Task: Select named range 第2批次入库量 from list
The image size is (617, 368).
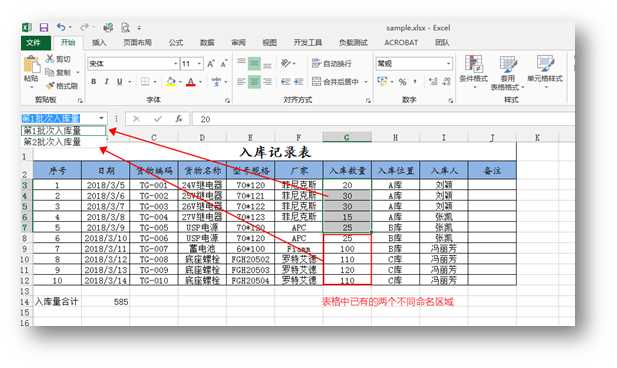Action: click(63, 142)
